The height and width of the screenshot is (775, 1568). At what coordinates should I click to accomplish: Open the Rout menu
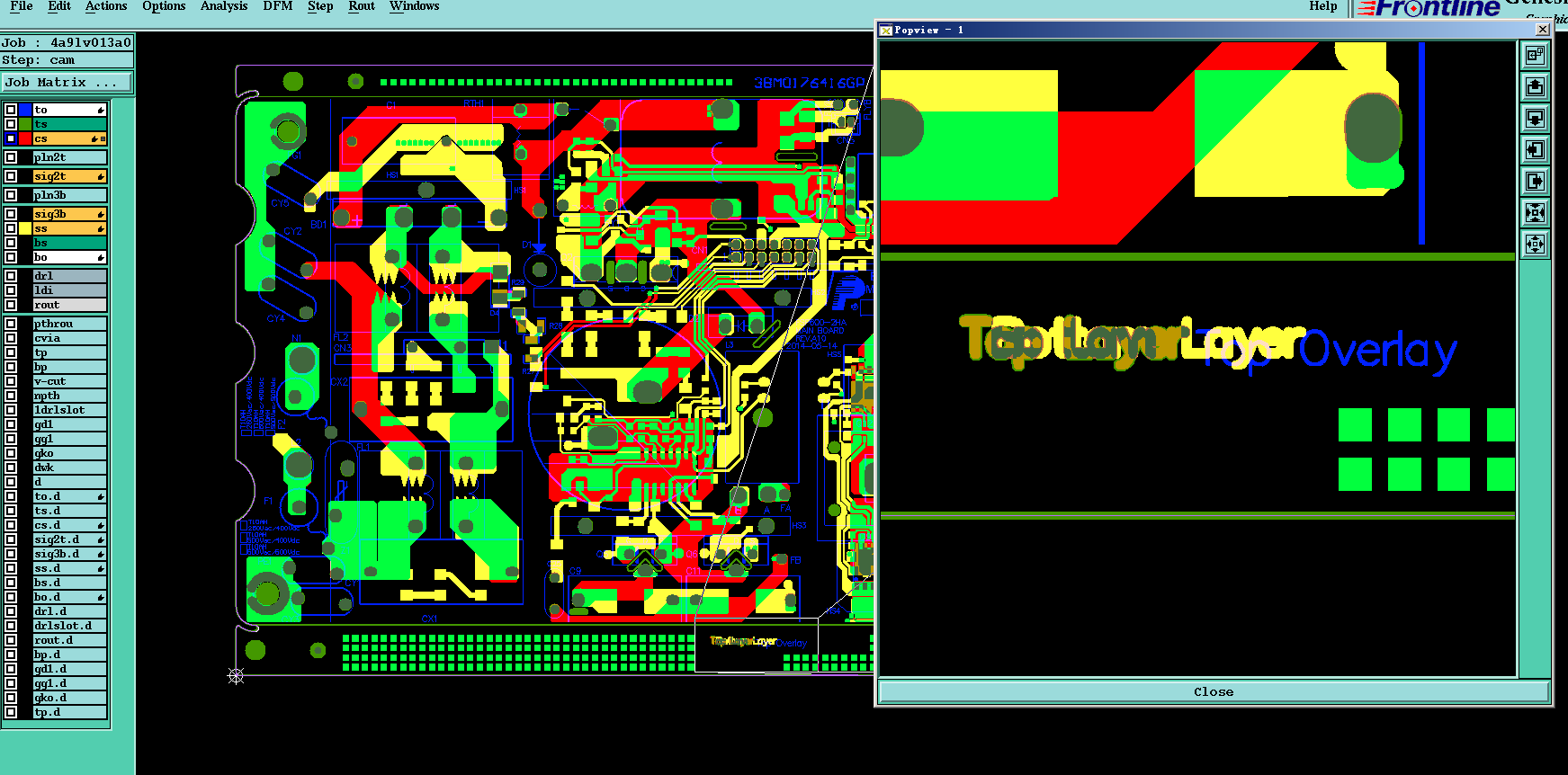point(362,6)
